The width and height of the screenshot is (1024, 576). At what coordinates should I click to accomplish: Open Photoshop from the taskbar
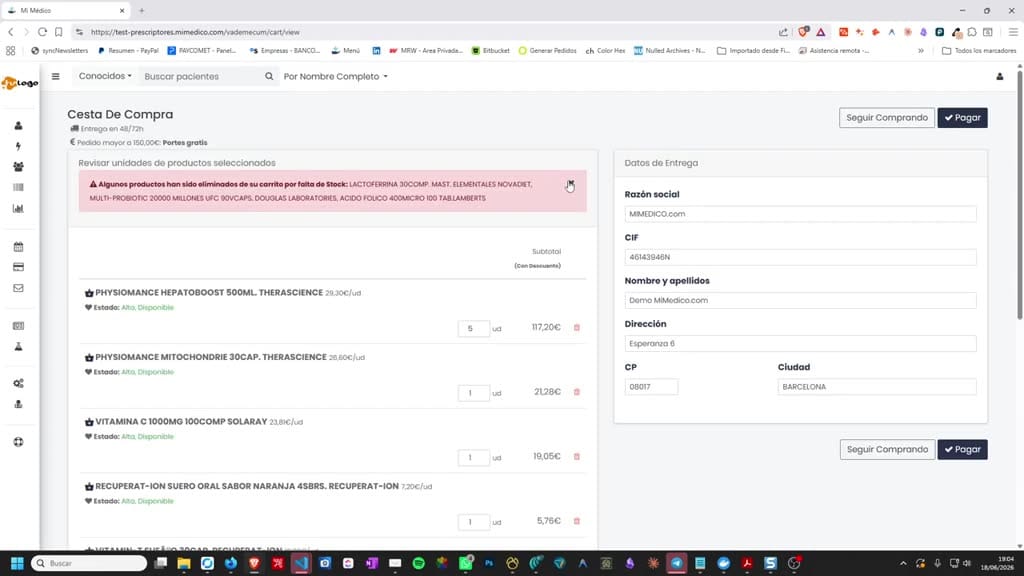tap(488, 563)
